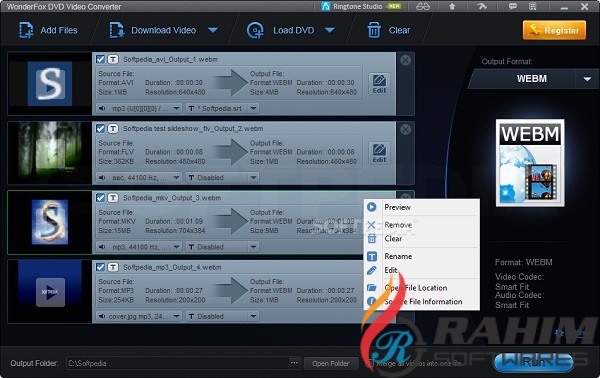Select the blue S thumbnail of avi file

[50, 83]
